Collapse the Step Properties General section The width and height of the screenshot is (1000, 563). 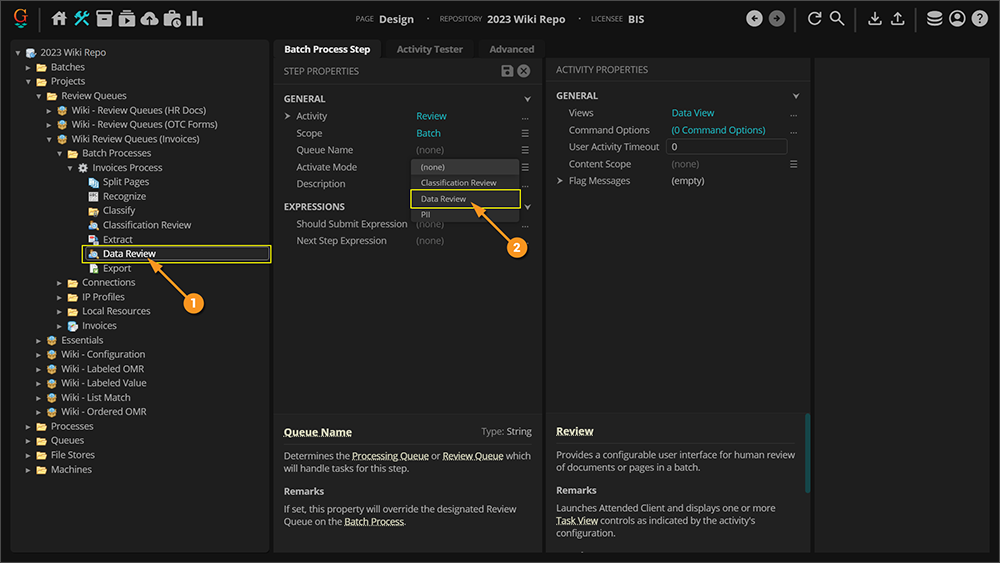527,99
